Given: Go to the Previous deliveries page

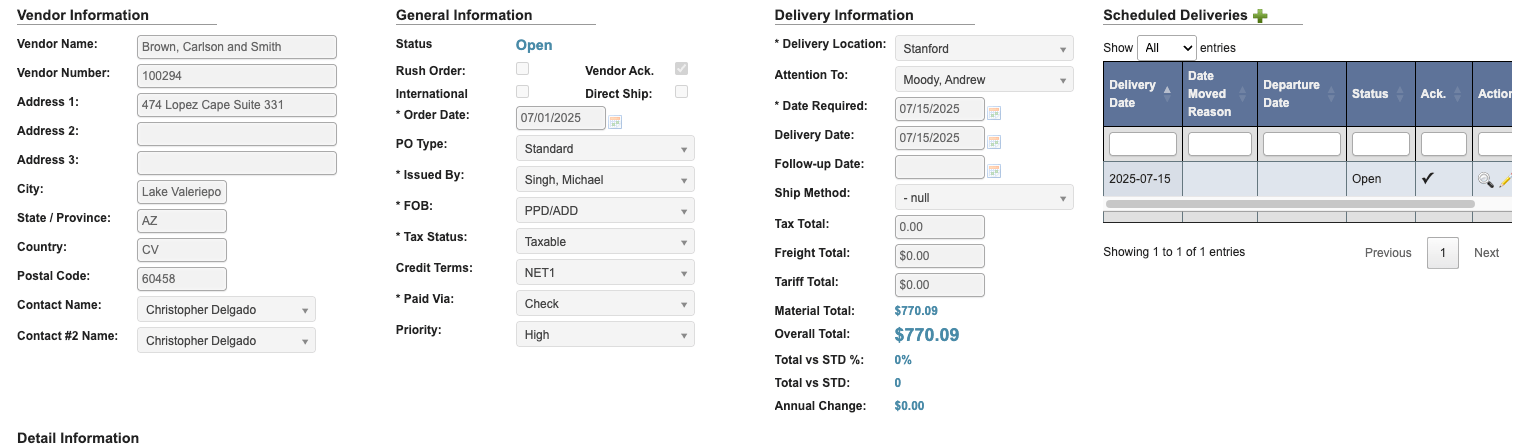Looking at the screenshot, I should click(1388, 253).
